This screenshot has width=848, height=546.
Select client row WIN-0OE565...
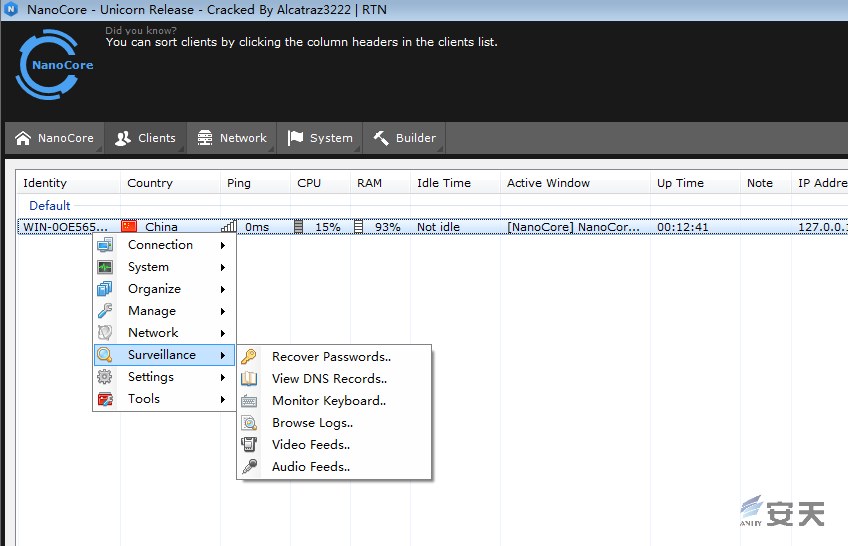pos(433,227)
